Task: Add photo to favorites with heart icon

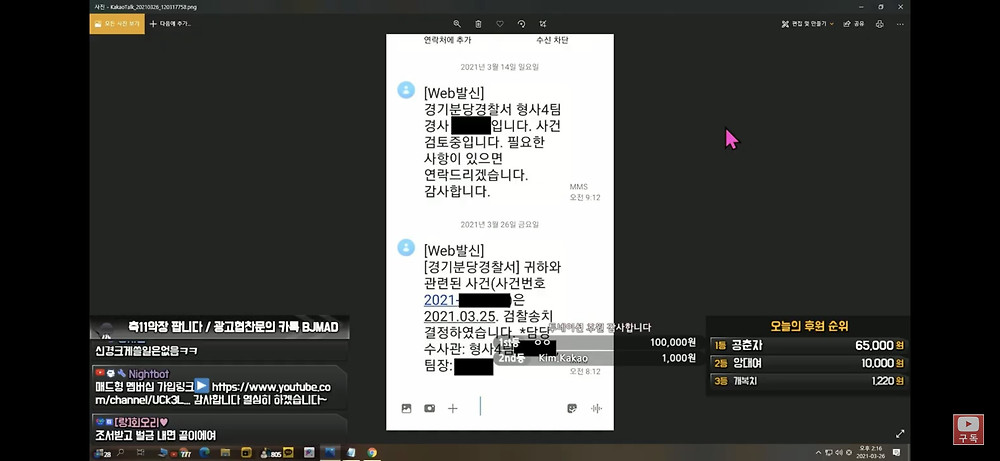Action: point(500,24)
